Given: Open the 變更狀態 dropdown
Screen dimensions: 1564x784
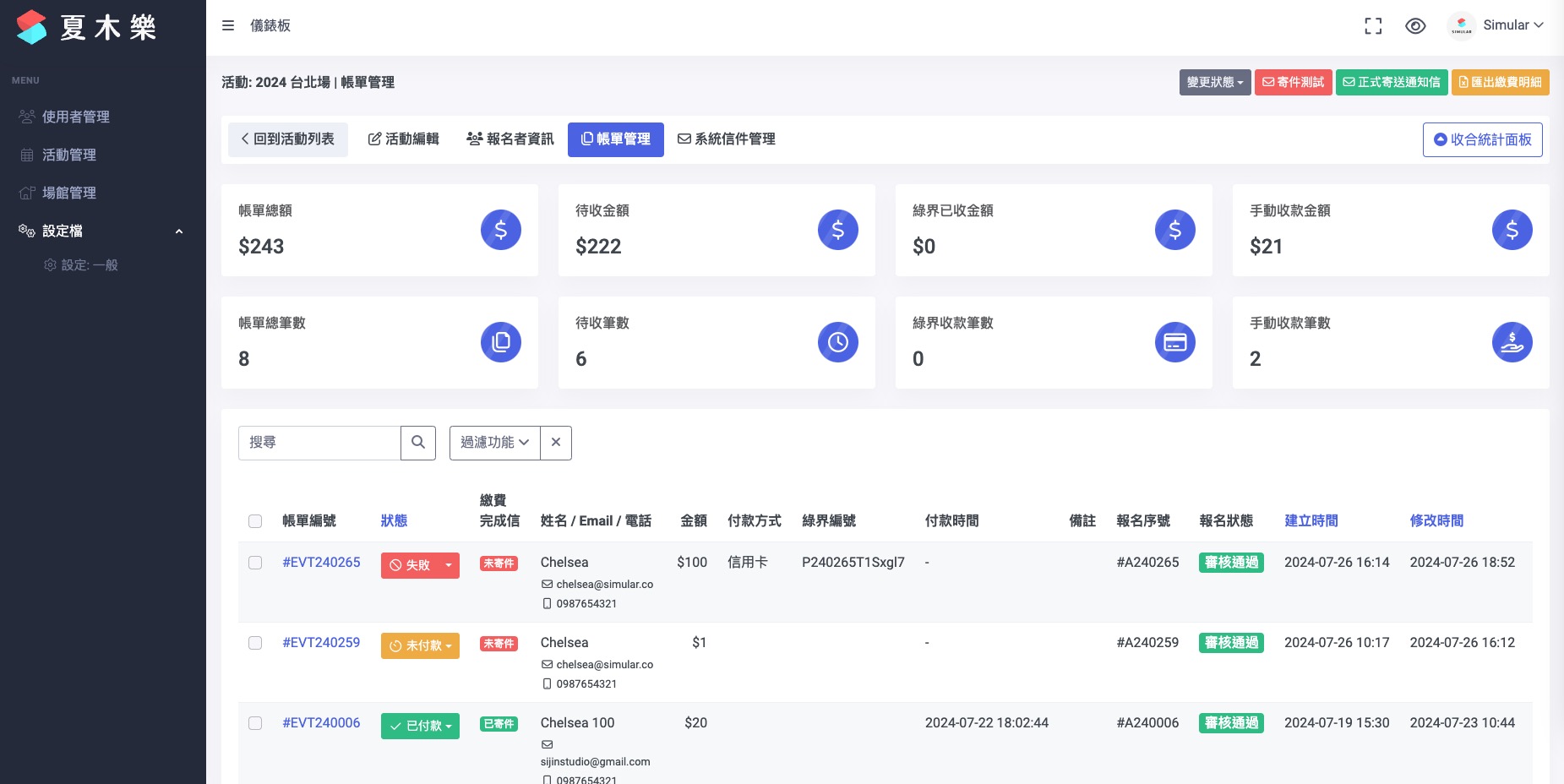Looking at the screenshot, I should click(x=1214, y=82).
